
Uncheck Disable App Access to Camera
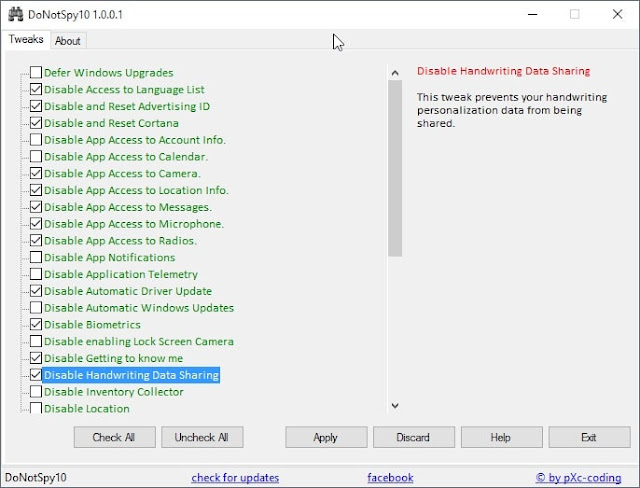pos(36,173)
